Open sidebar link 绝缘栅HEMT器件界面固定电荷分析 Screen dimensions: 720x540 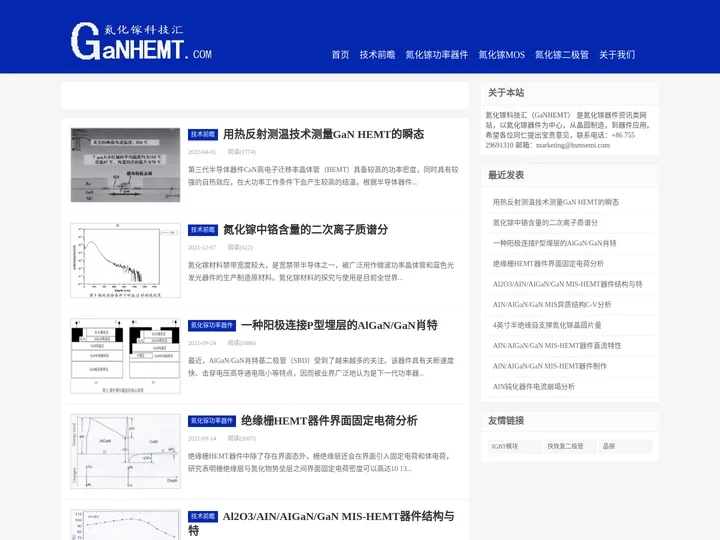pos(548,264)
